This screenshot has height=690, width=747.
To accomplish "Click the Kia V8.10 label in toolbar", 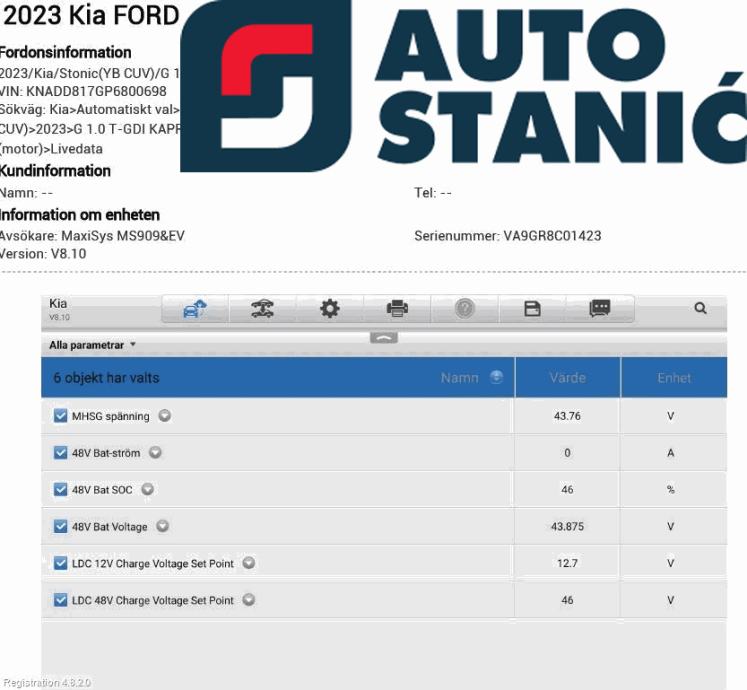I will click(59, 309).
